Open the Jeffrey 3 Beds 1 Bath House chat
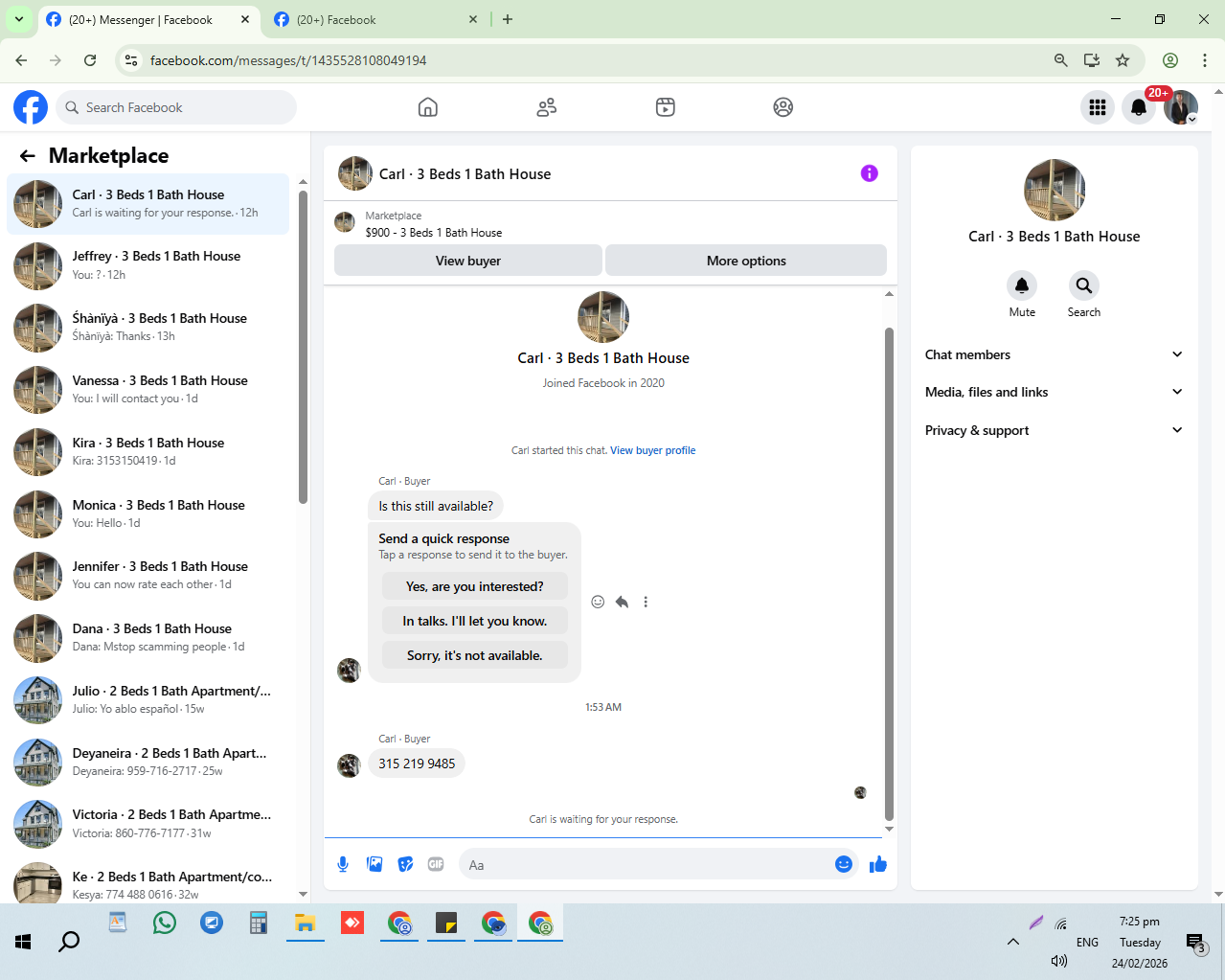Screen dimensions: 1225x980 coord(148,265)
